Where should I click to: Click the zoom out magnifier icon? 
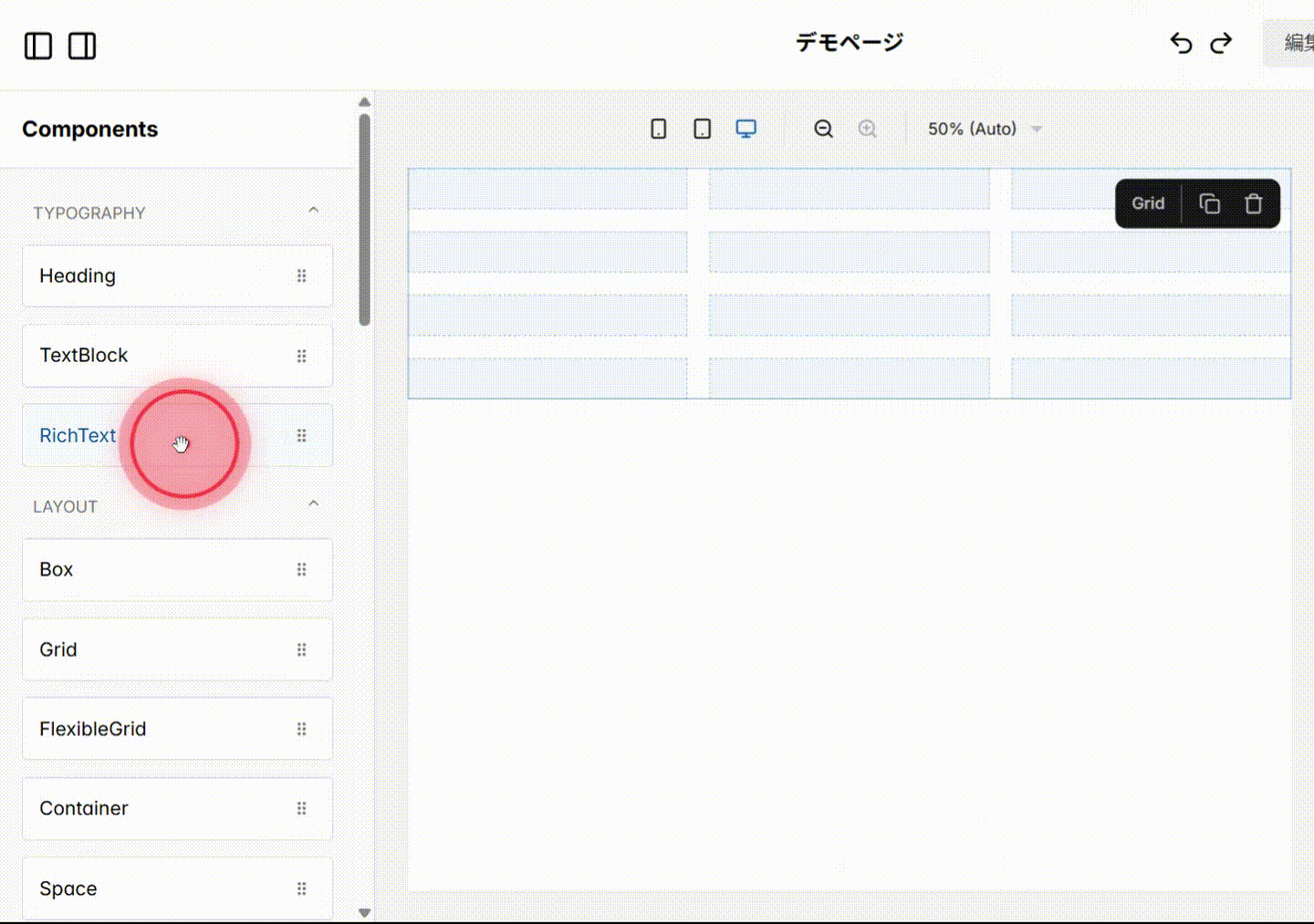823,129
